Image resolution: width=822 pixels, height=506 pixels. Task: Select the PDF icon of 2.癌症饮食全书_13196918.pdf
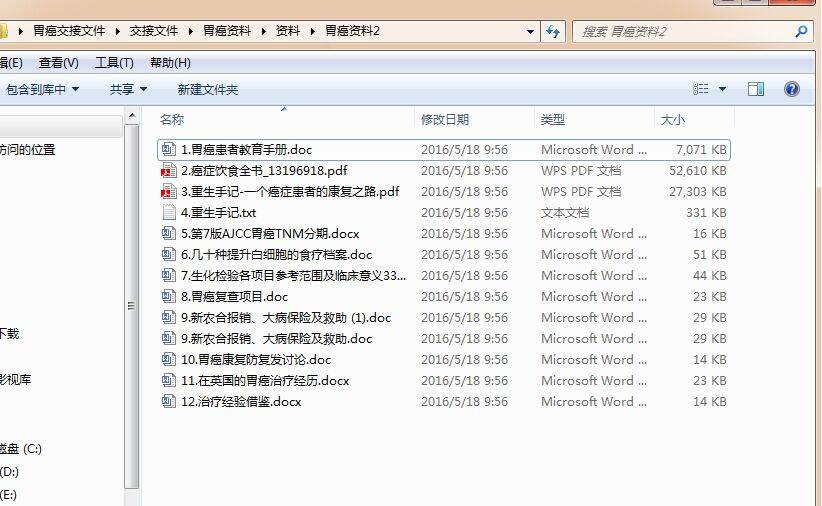click(x=168, y=170)
